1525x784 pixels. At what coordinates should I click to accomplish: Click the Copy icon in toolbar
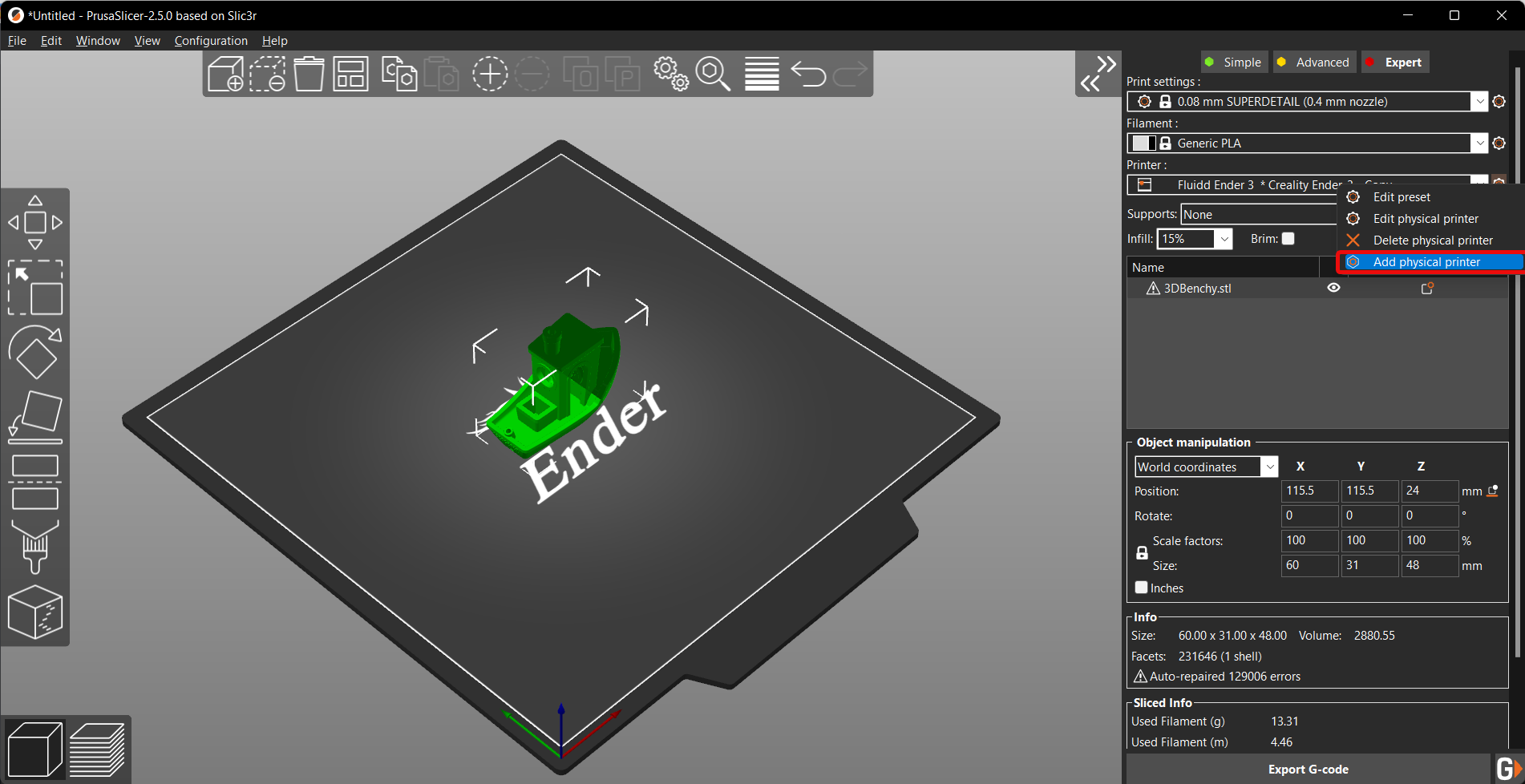pyautogui.click(x=399, y=74)
